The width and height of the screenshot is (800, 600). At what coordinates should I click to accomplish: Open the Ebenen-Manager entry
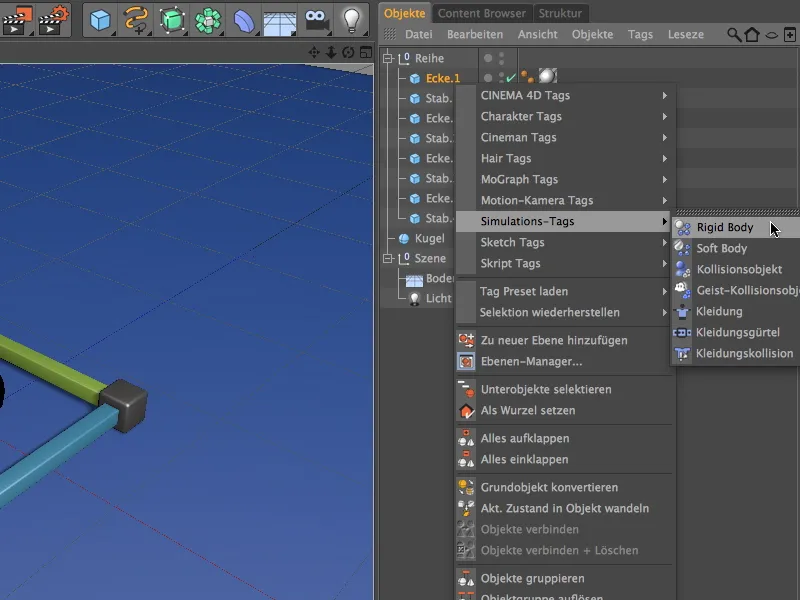click(566, 361)
